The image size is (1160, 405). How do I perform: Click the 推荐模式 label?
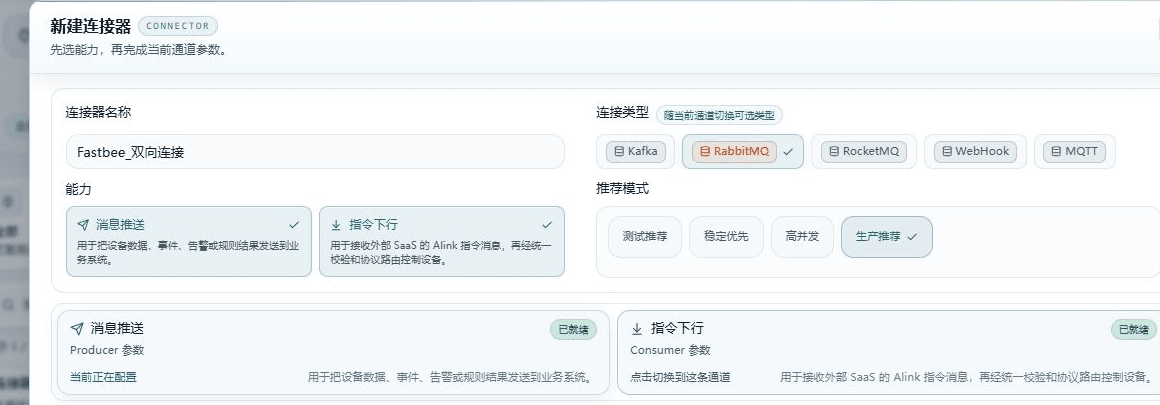pyautogui.click(x=622, y=189)
